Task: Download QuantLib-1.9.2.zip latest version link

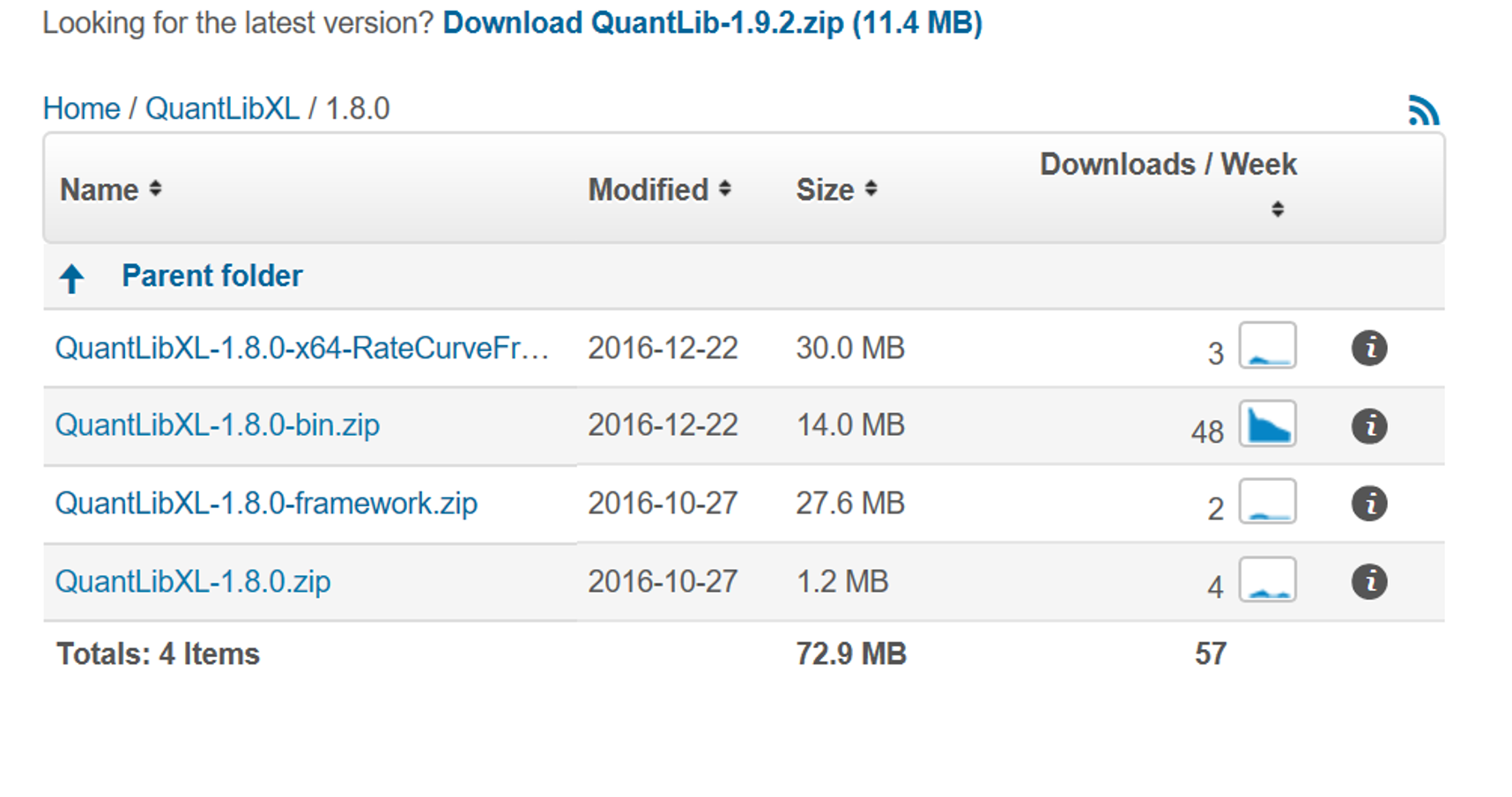Action: pyautogui.click(x=712, y=22)
